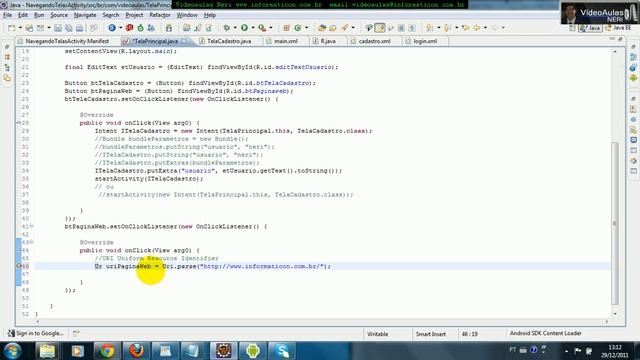Click the green Run button
Viewport: 640px width, 360px height.
[x=244, y=28]
